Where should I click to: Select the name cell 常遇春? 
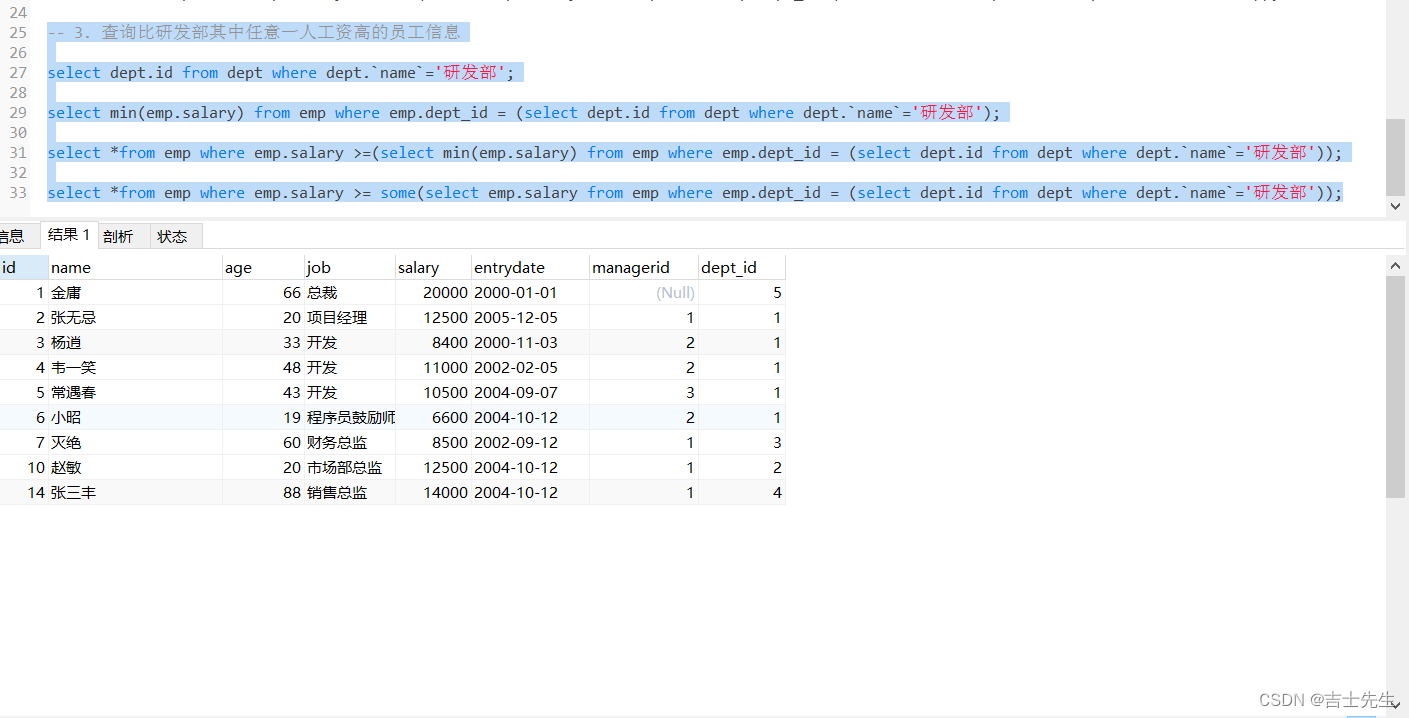click(x=135, y=393)
